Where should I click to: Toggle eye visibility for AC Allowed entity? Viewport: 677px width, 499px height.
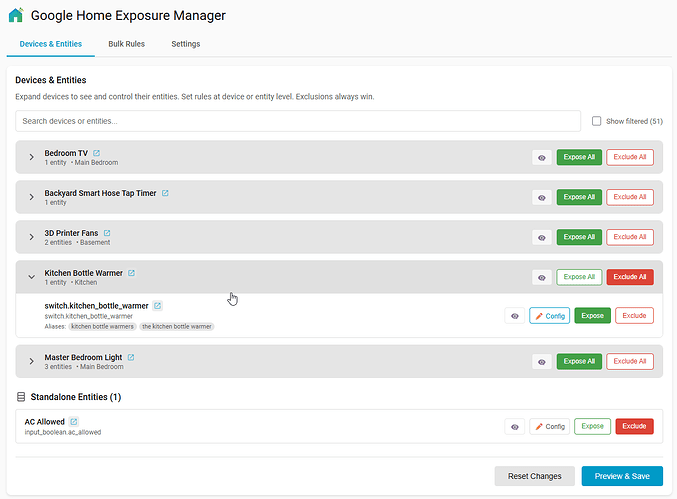515,427
